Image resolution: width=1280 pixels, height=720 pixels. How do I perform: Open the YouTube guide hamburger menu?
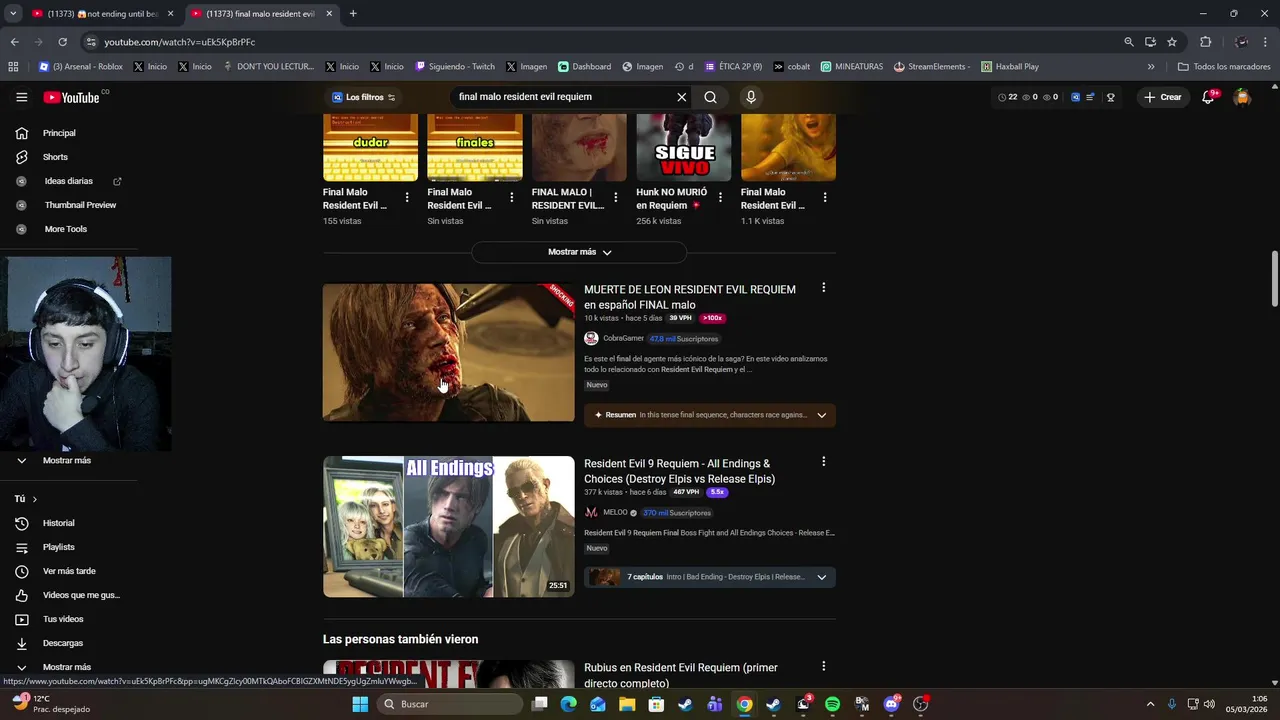coord(21,97)
